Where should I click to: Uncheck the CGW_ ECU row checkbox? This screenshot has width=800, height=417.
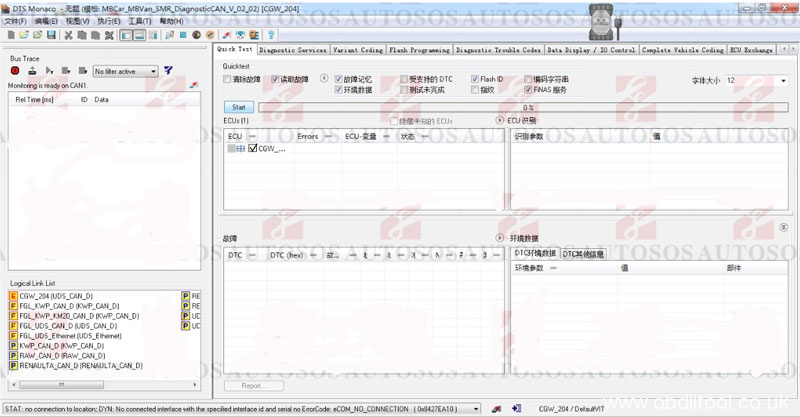253,149
